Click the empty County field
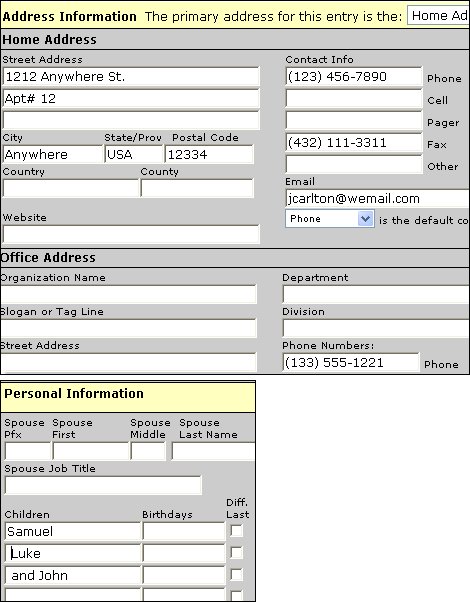 197,188
